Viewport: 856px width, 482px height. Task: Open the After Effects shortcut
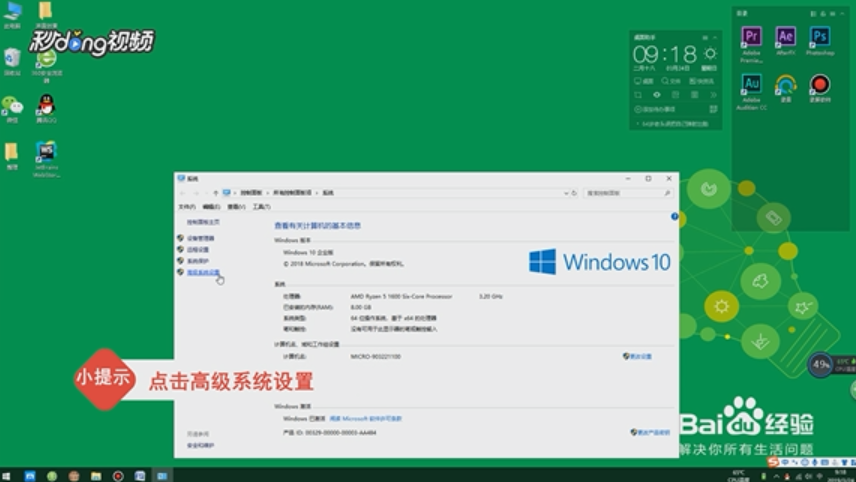pos(786,40)
